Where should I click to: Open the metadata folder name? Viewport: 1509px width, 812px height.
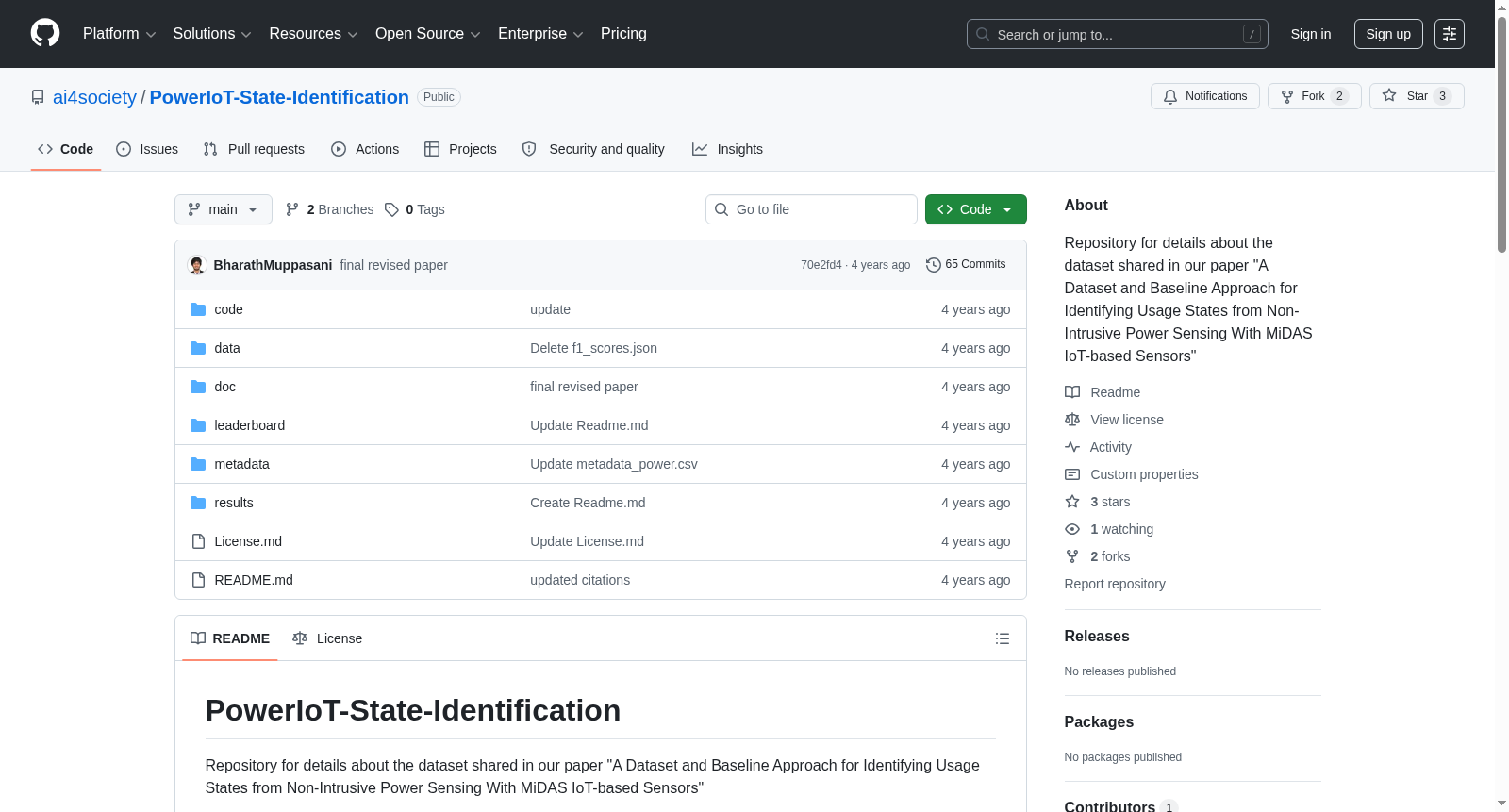coord(242,464)
